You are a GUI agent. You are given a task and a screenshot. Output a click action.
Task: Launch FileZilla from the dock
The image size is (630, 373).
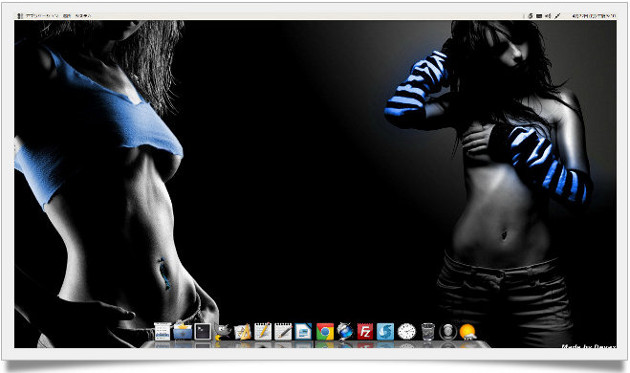click(365, 332)
